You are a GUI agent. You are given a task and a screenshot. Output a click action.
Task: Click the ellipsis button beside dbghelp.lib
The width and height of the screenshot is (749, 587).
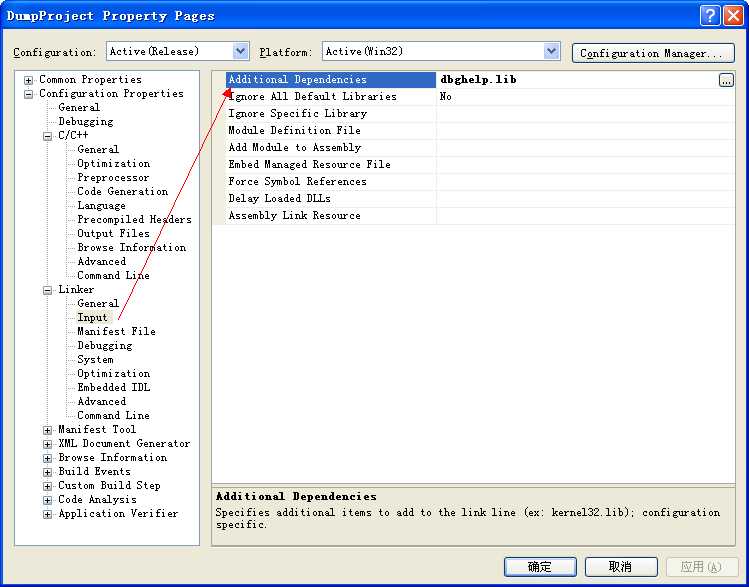click(726, 80)
